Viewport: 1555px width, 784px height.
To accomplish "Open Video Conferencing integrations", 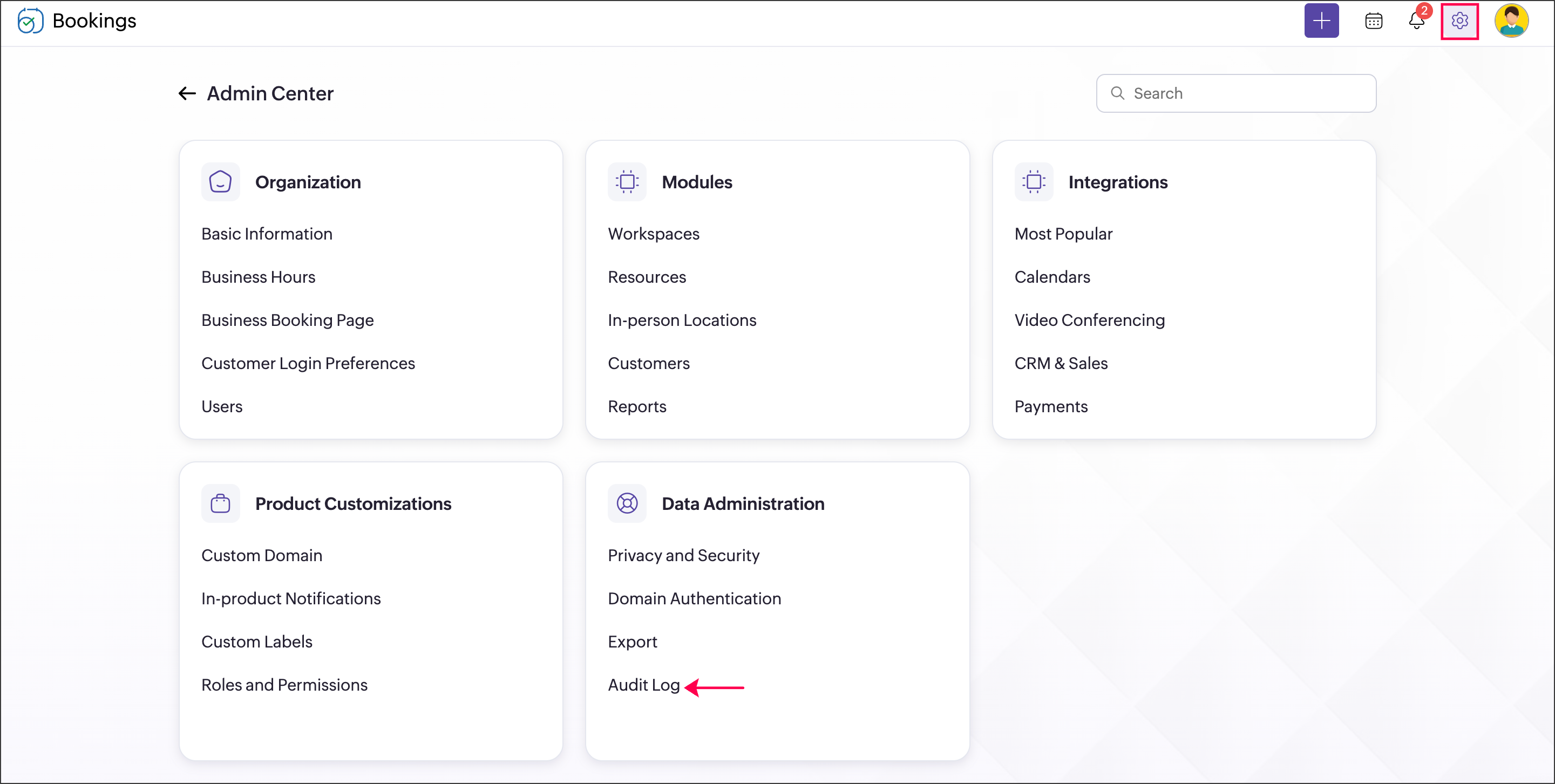I will point(1089,321).
